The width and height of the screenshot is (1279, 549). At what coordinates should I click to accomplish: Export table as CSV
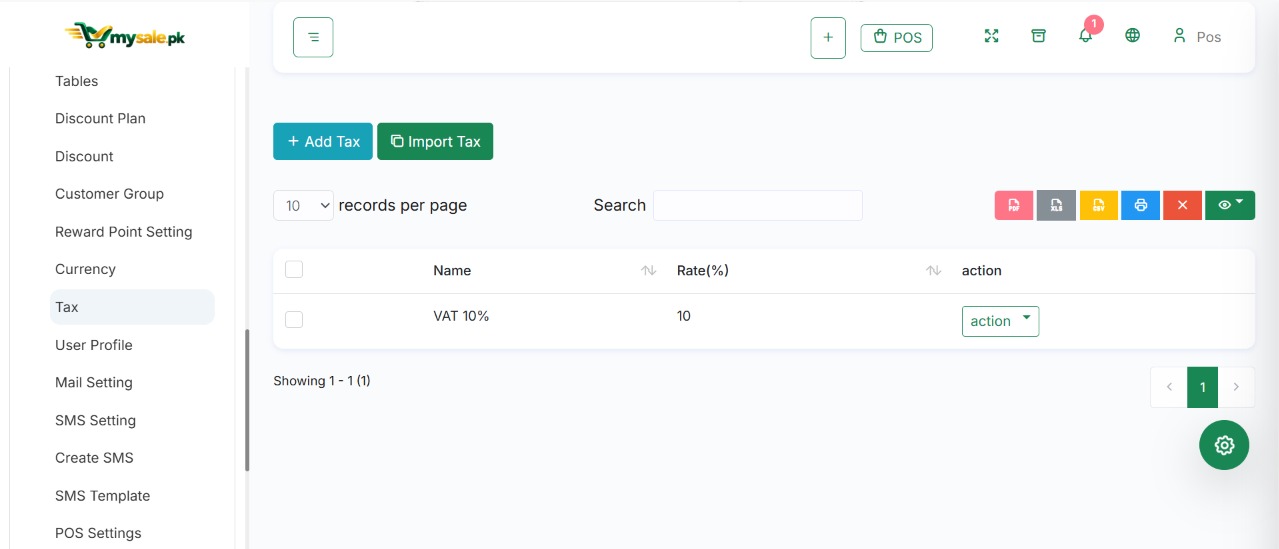click(x=1098, y=205)
